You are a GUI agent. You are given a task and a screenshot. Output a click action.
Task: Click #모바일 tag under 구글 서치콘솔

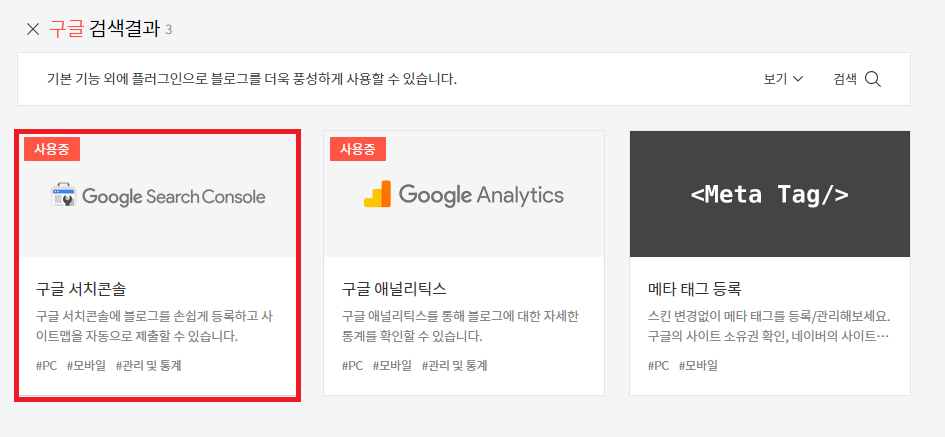86,365
